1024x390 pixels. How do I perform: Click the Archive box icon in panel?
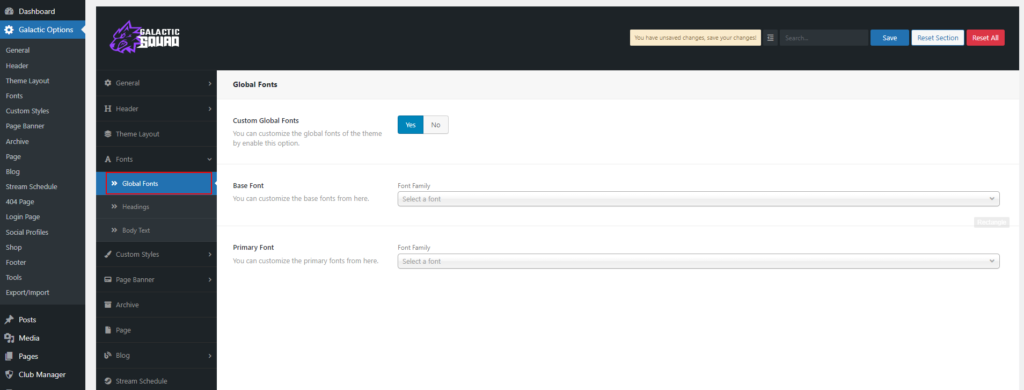108,305
